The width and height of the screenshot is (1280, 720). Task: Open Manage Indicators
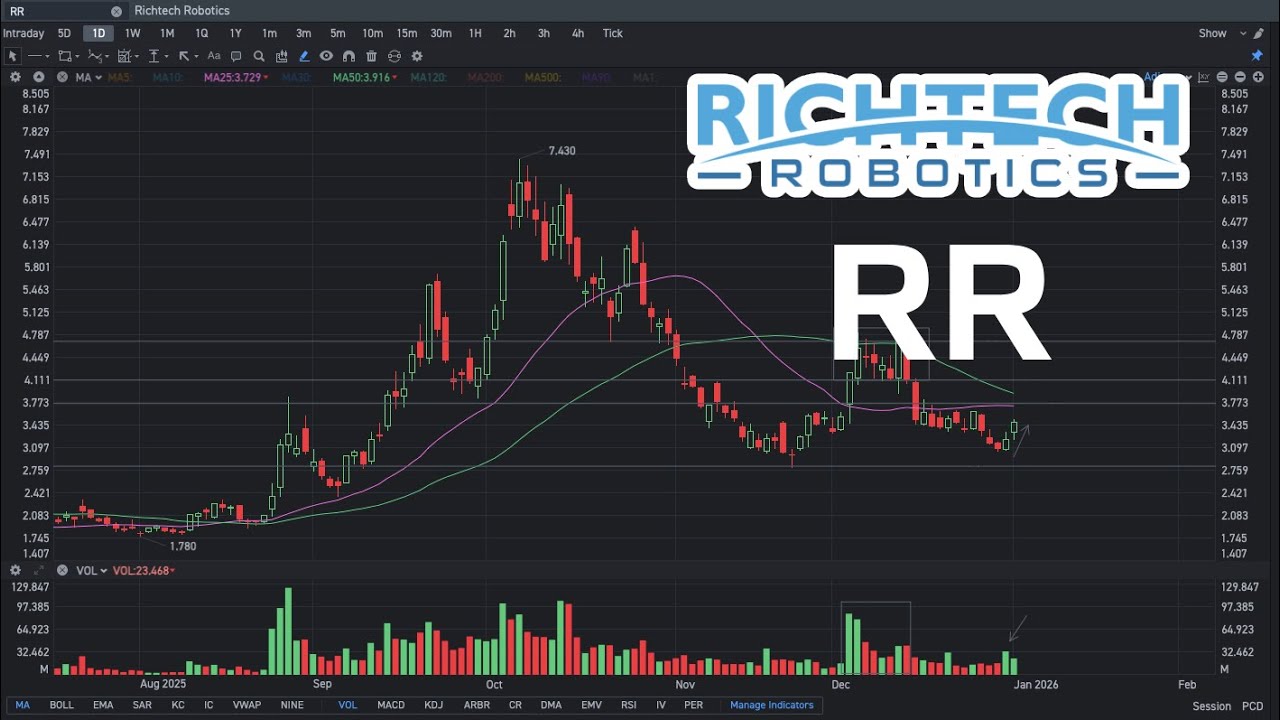772,705
